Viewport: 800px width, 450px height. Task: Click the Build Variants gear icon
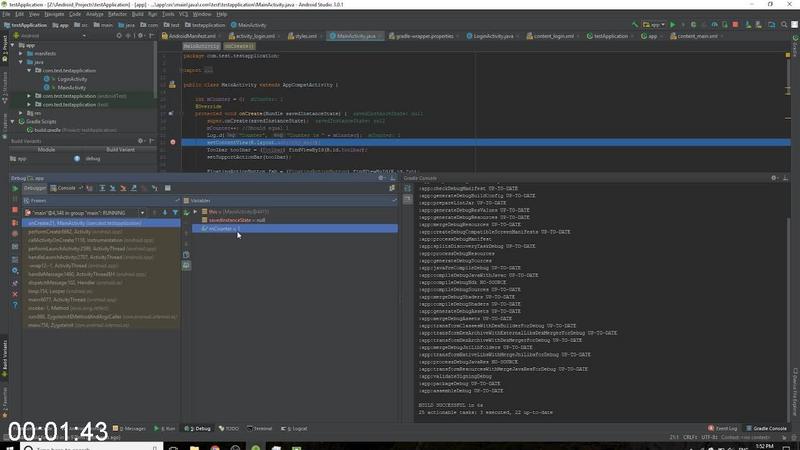coord(141,141)
